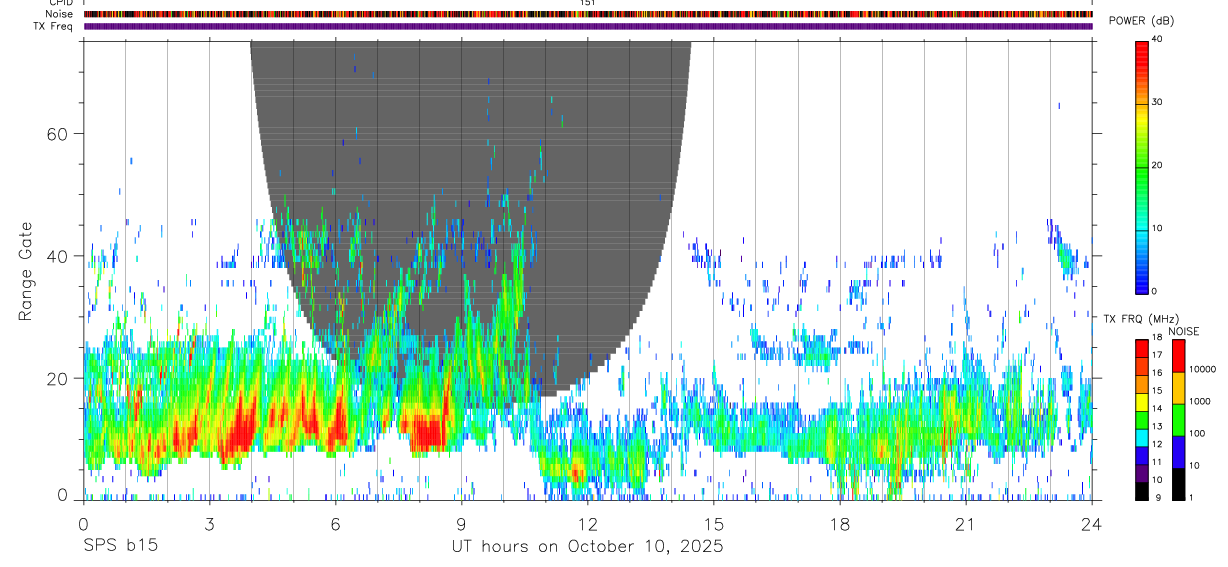
Task: Click the '20' label on power scale
Action: click(1156, 165)
